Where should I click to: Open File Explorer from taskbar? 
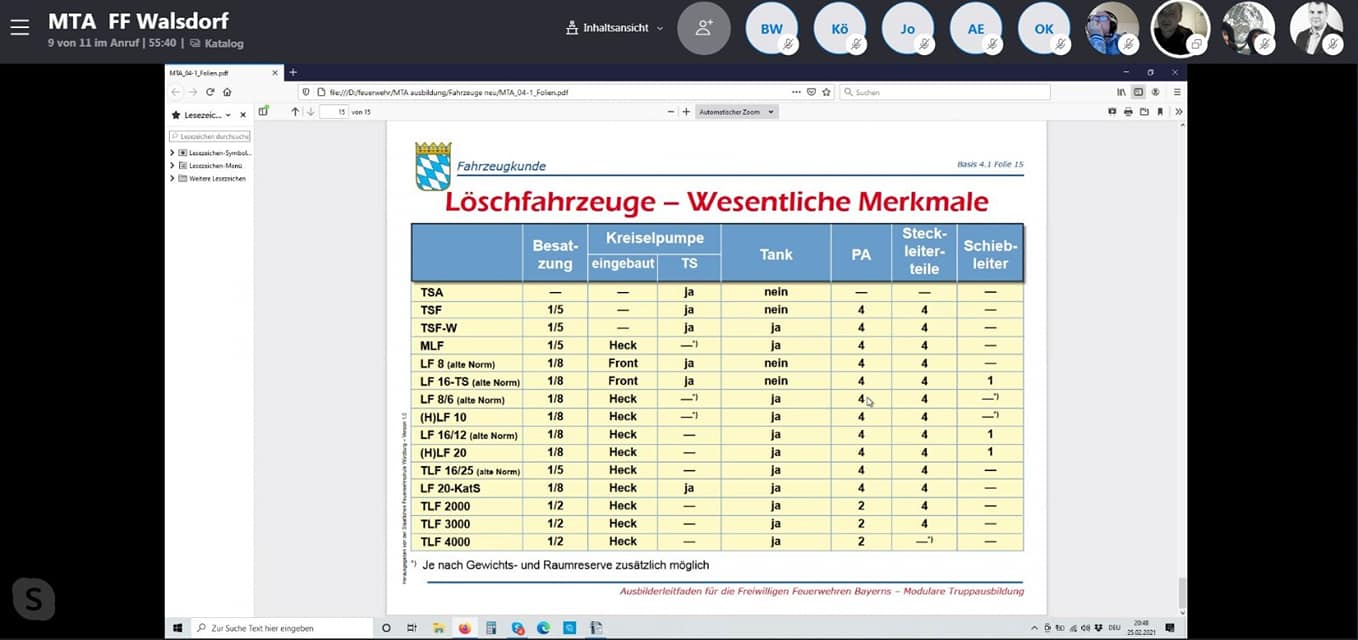pos(438,628)
